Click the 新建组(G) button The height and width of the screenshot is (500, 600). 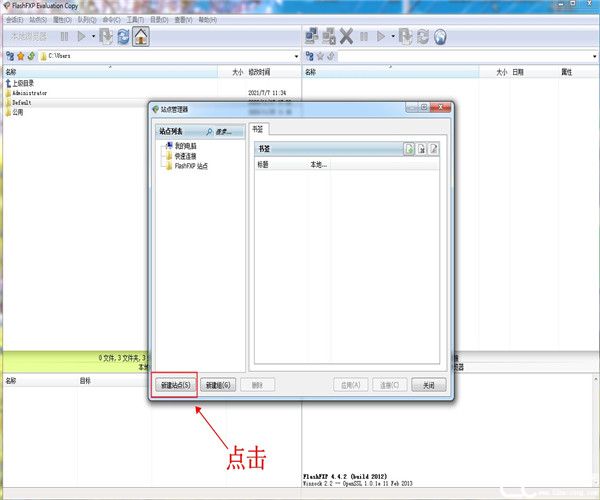[x=218, y=384]
